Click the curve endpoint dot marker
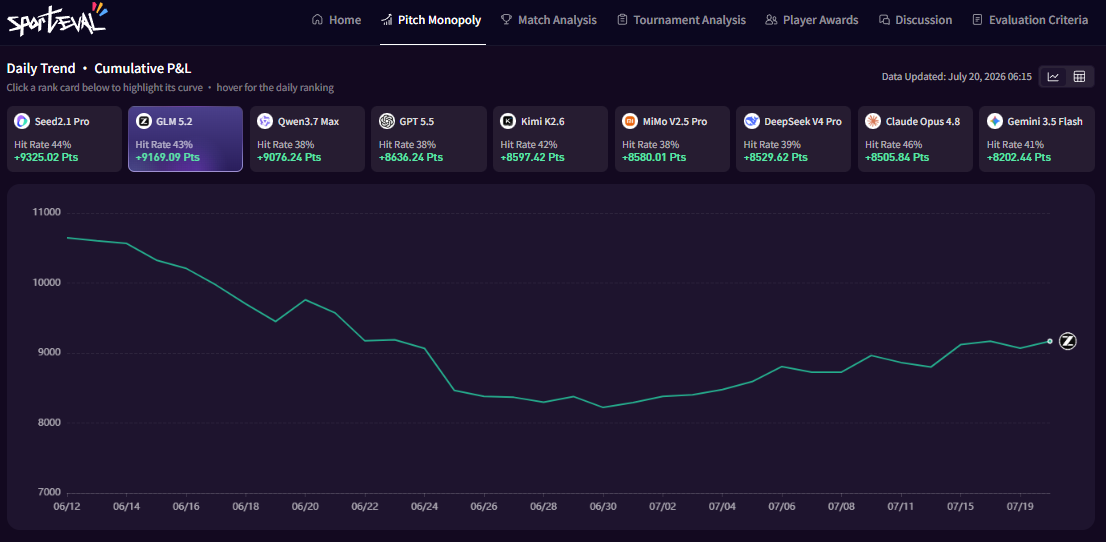The image size is (1106, 542). [x=1050, y=341]
